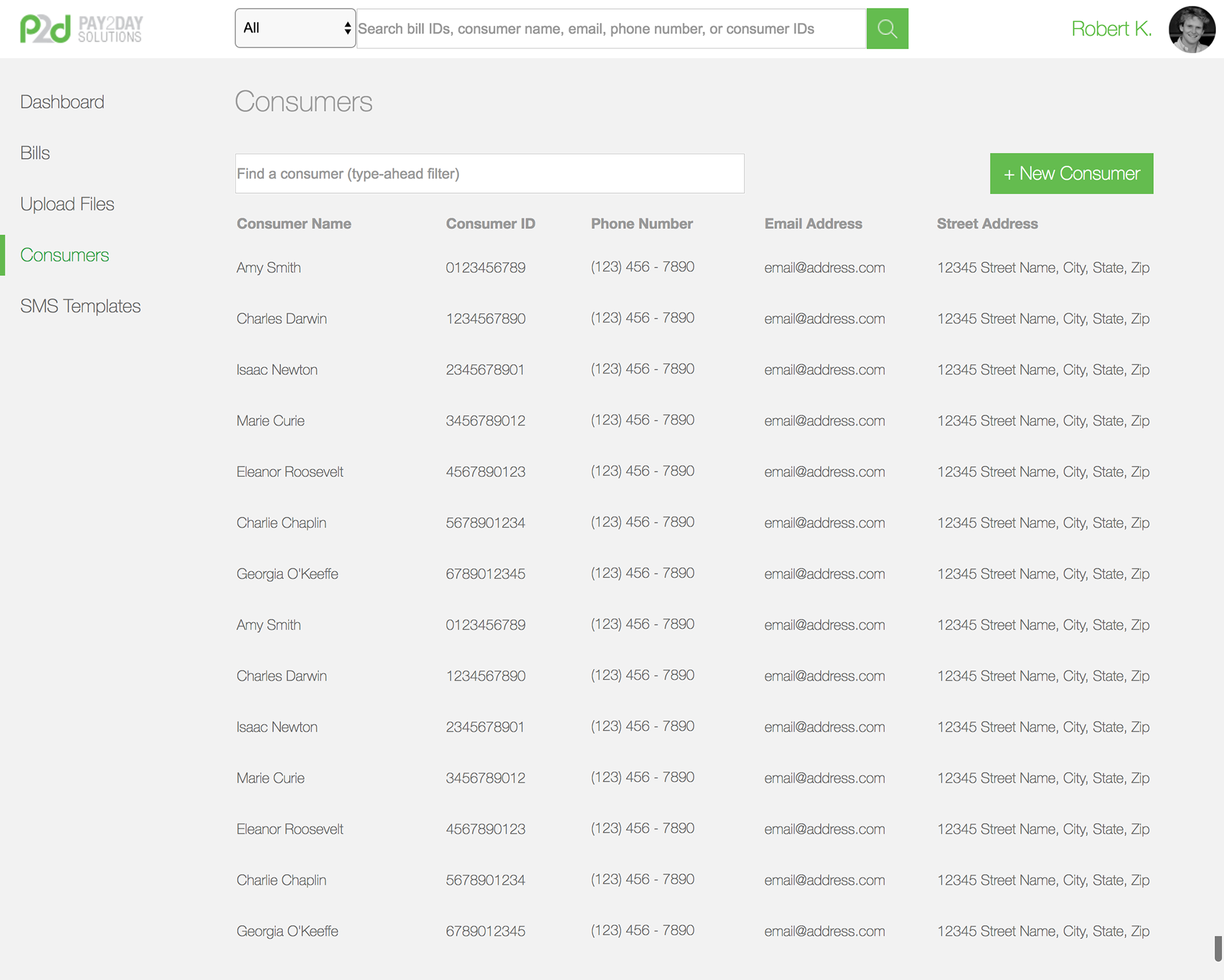Go to Bills in the sidebar
Image resolution: width=1224 pixels, height=980 pixels.
click(35, 153)
